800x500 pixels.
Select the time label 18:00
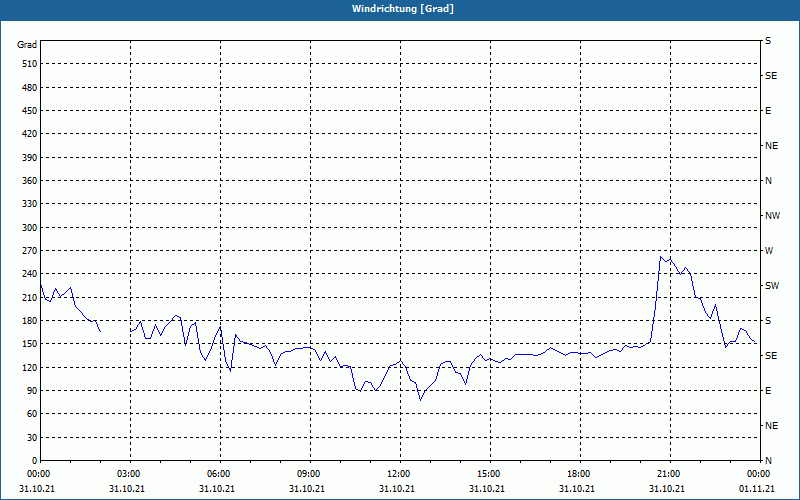click(x=580, y=473)
